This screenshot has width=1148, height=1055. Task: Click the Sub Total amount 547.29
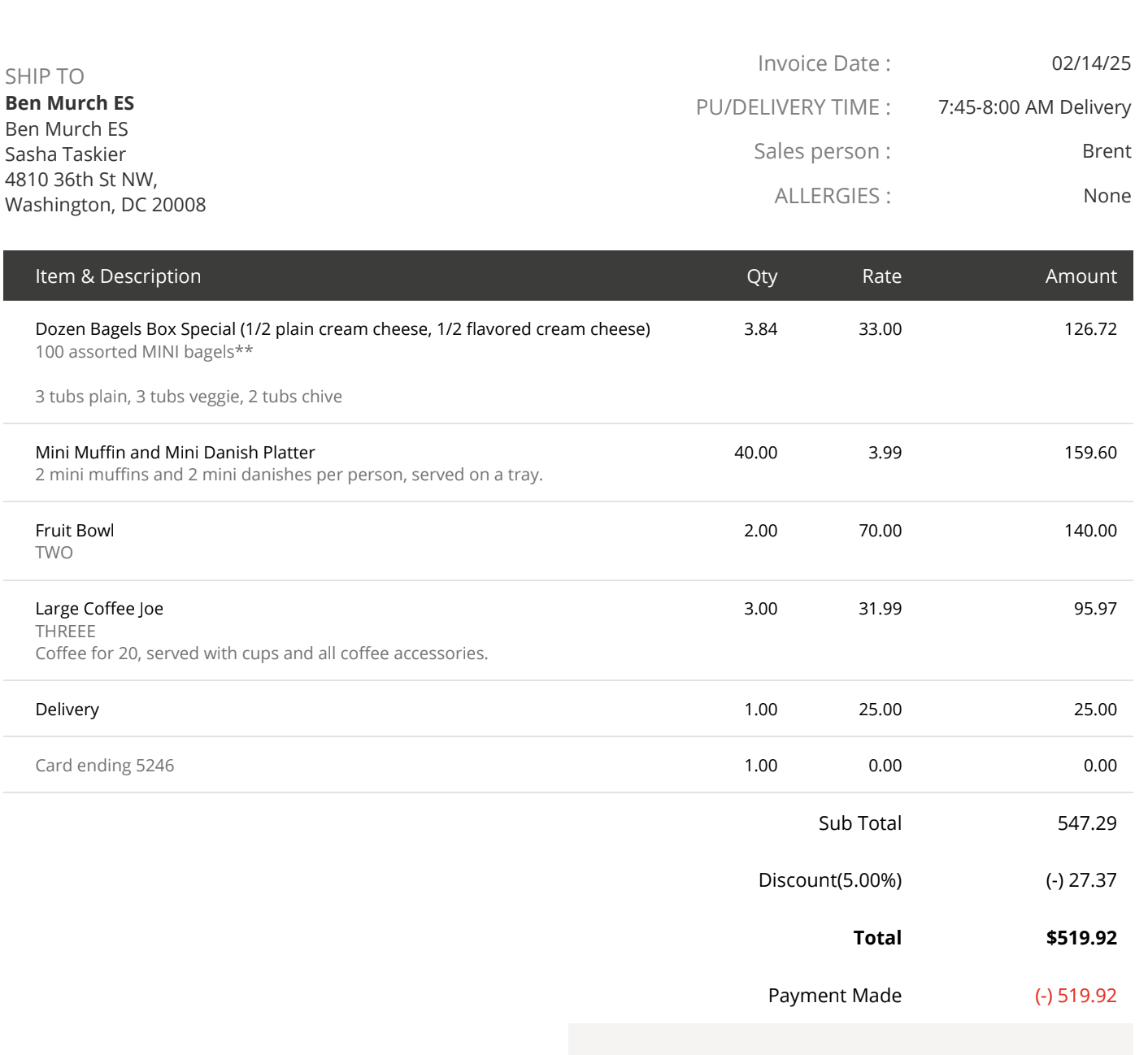pos(1089,823)
